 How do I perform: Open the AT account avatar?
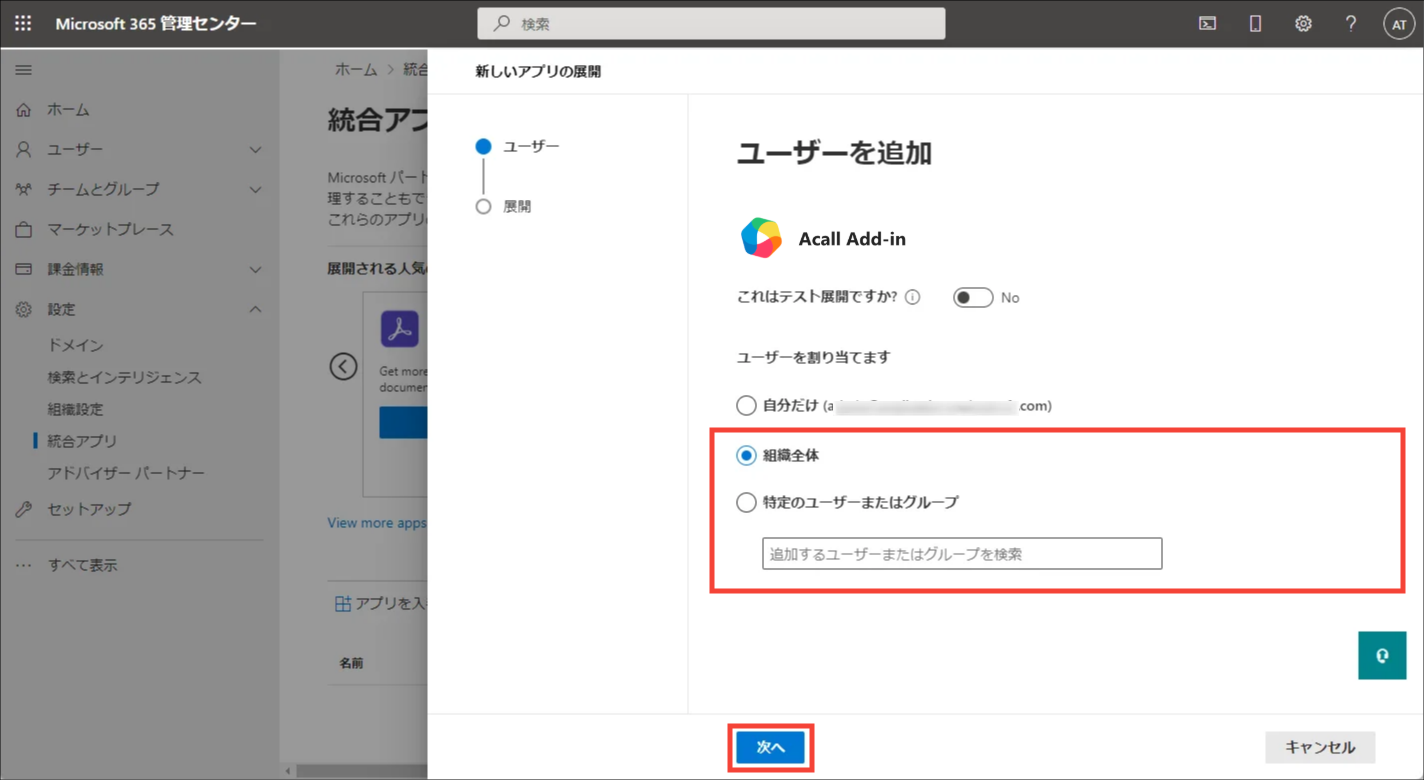coord(1398,24)
